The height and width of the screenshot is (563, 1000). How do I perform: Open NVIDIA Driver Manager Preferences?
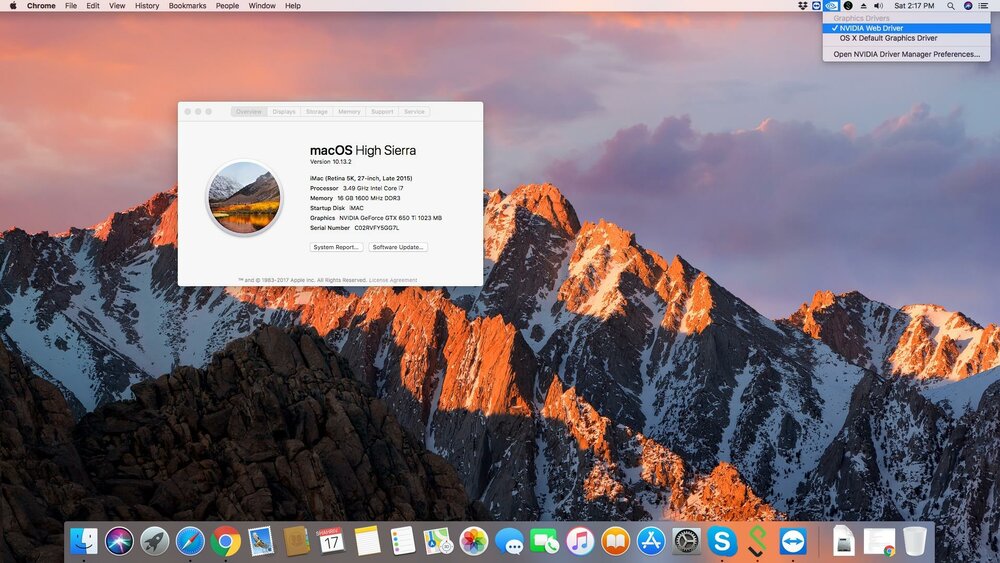tap(906, 54)
